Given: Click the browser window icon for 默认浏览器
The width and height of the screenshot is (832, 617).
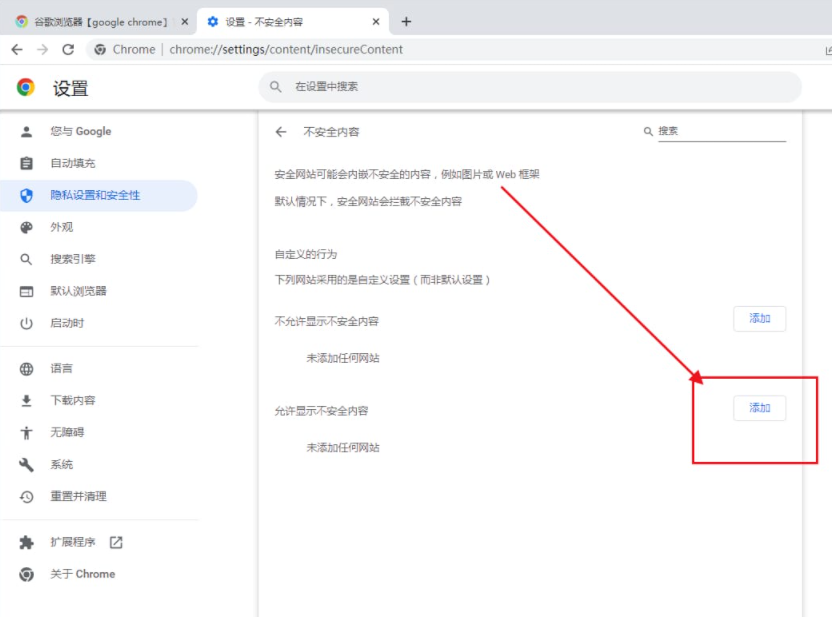Looking at the screenshot, I should coord(26,291).
